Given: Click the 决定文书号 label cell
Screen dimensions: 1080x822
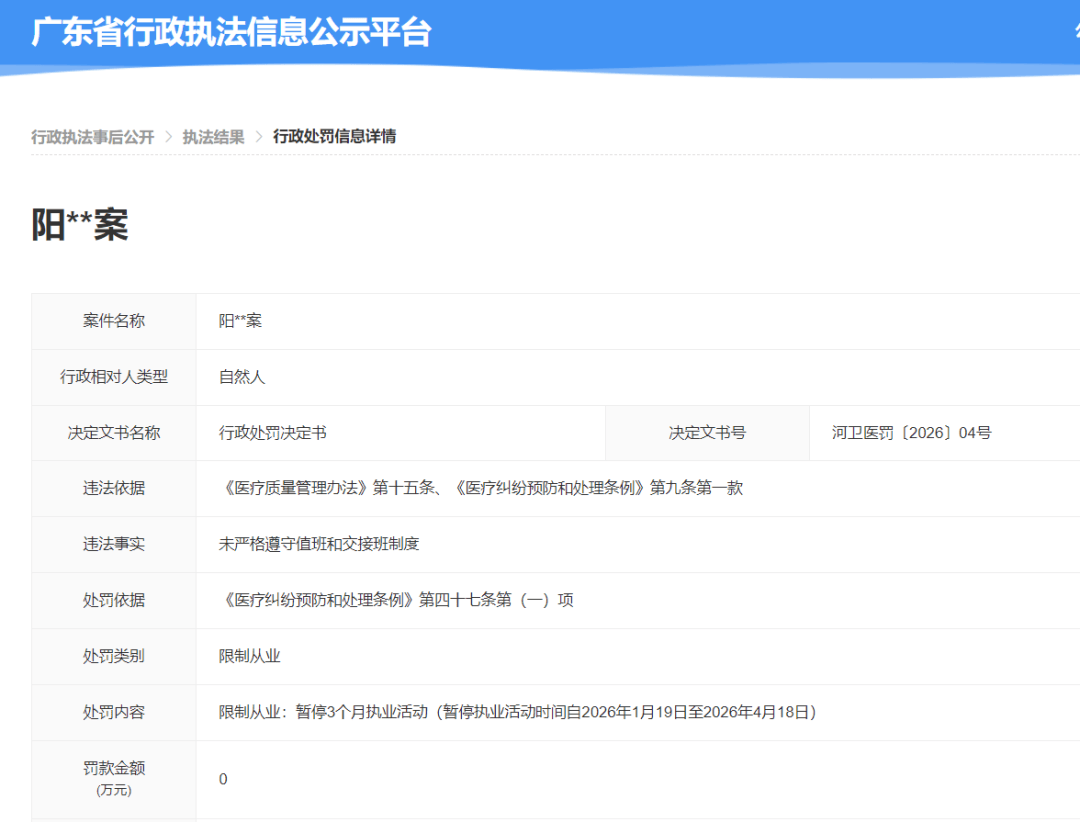Looking at the screenshot, I should coord(707,433).
